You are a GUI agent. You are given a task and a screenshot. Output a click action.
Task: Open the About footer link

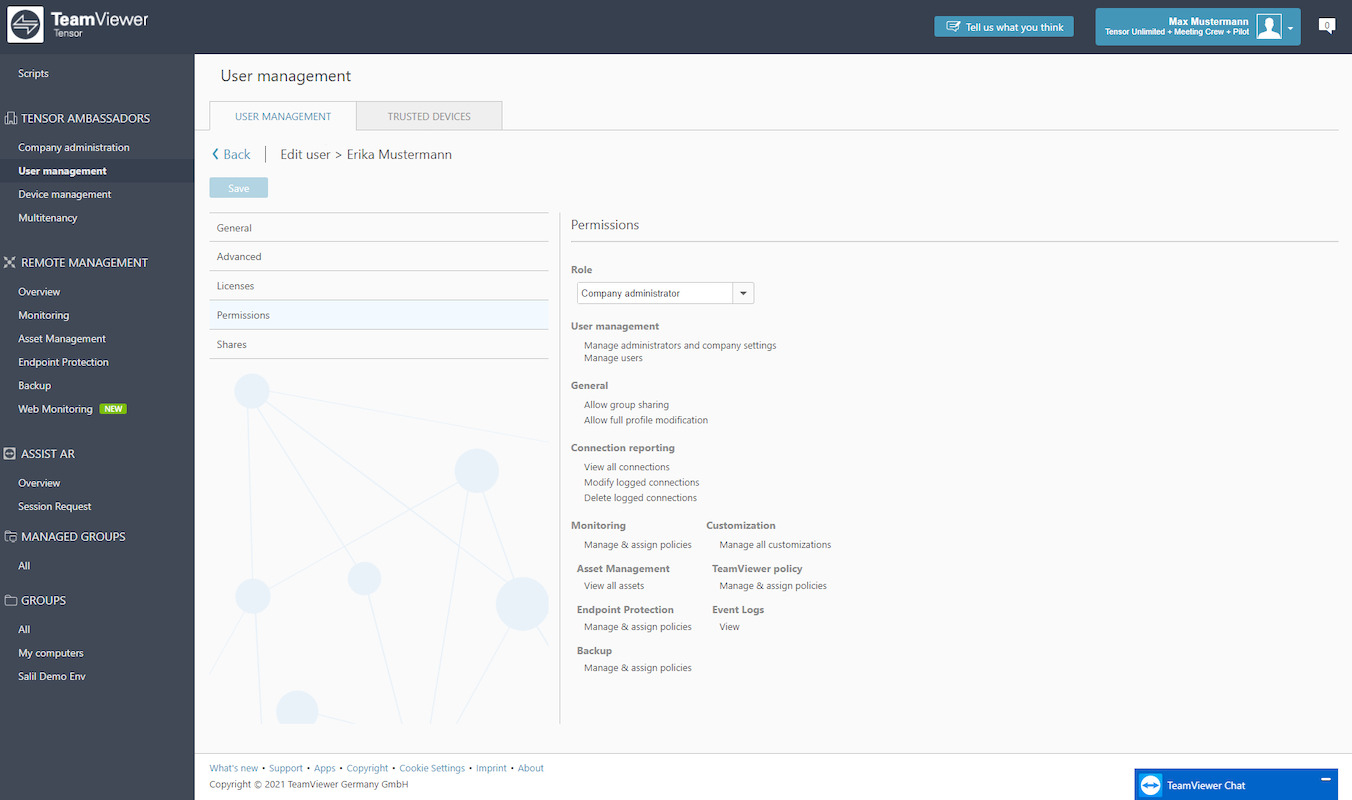531,768
